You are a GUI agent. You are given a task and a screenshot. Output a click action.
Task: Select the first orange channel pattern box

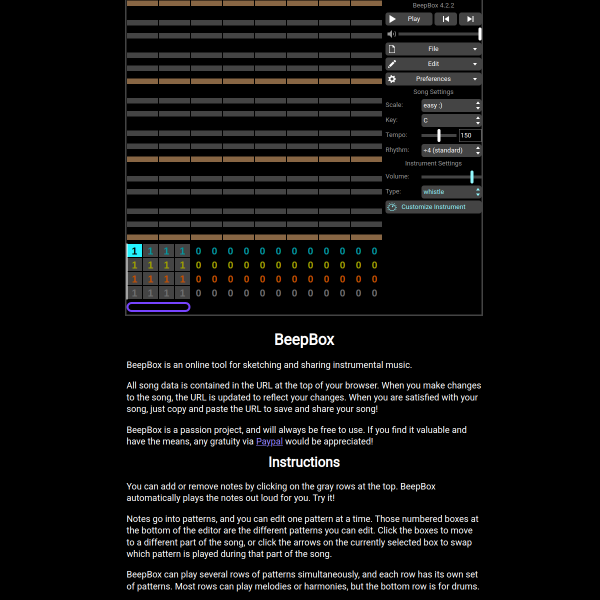[x=134, y=279]
